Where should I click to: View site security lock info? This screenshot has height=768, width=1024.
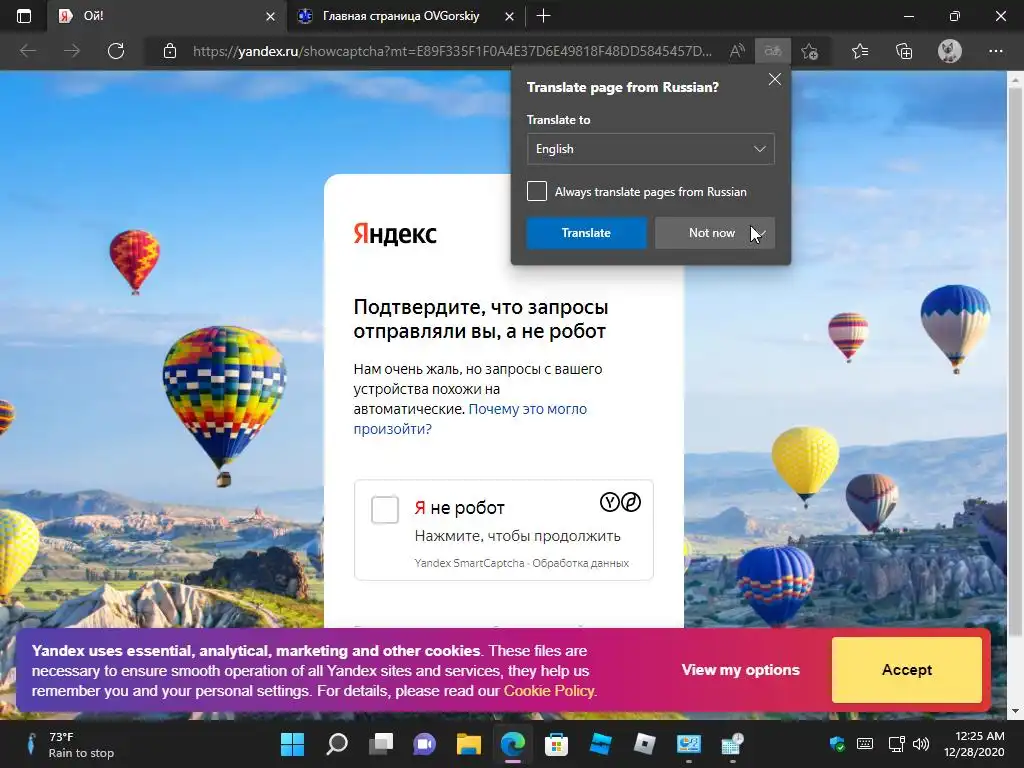170,51
